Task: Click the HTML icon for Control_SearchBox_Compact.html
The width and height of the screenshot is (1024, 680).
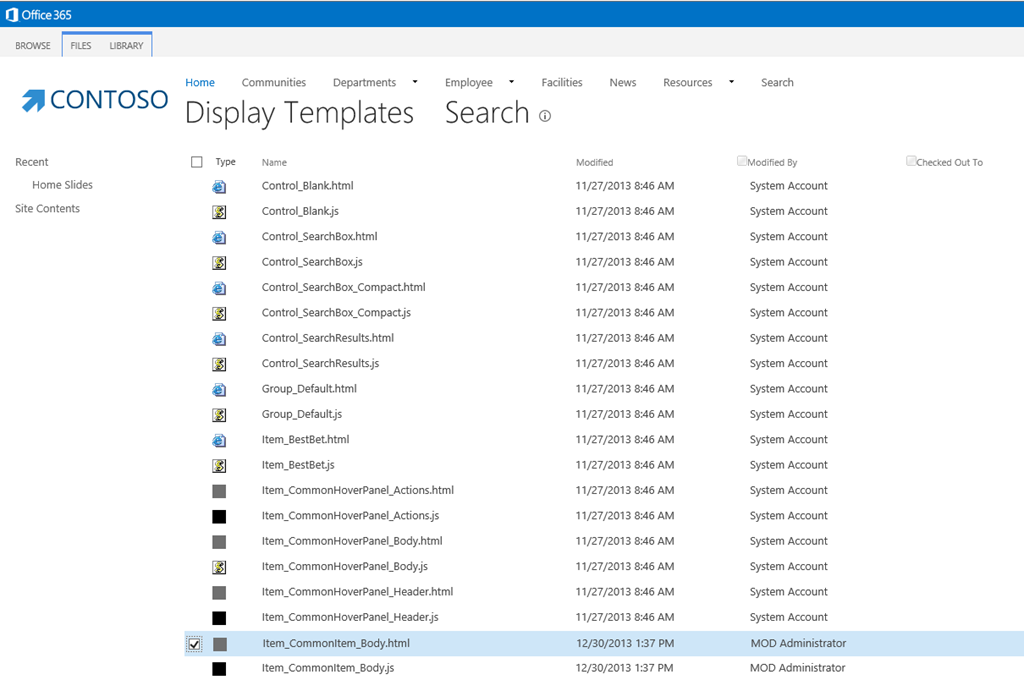Action: 219,288
